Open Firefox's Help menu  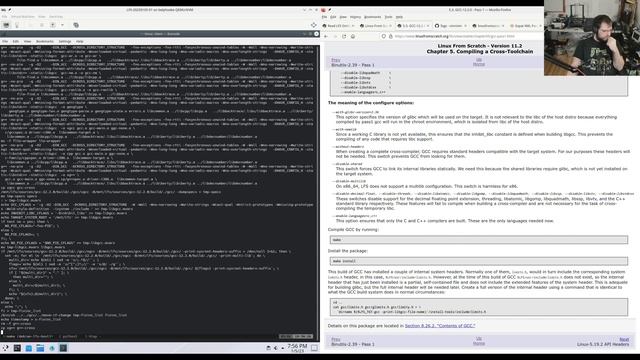point(399,17)
